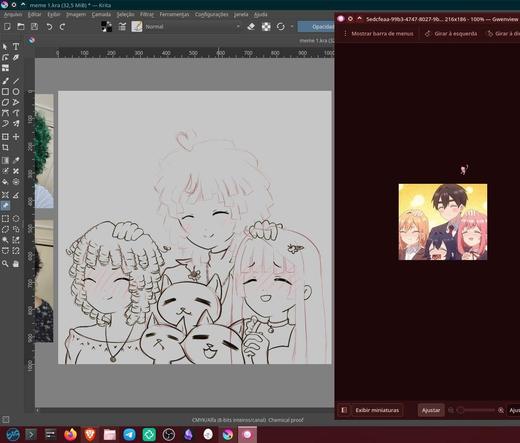Select the Select Shapes arrow tool
The width and height of the screenshot is (520, 443).
pos(5,47)
